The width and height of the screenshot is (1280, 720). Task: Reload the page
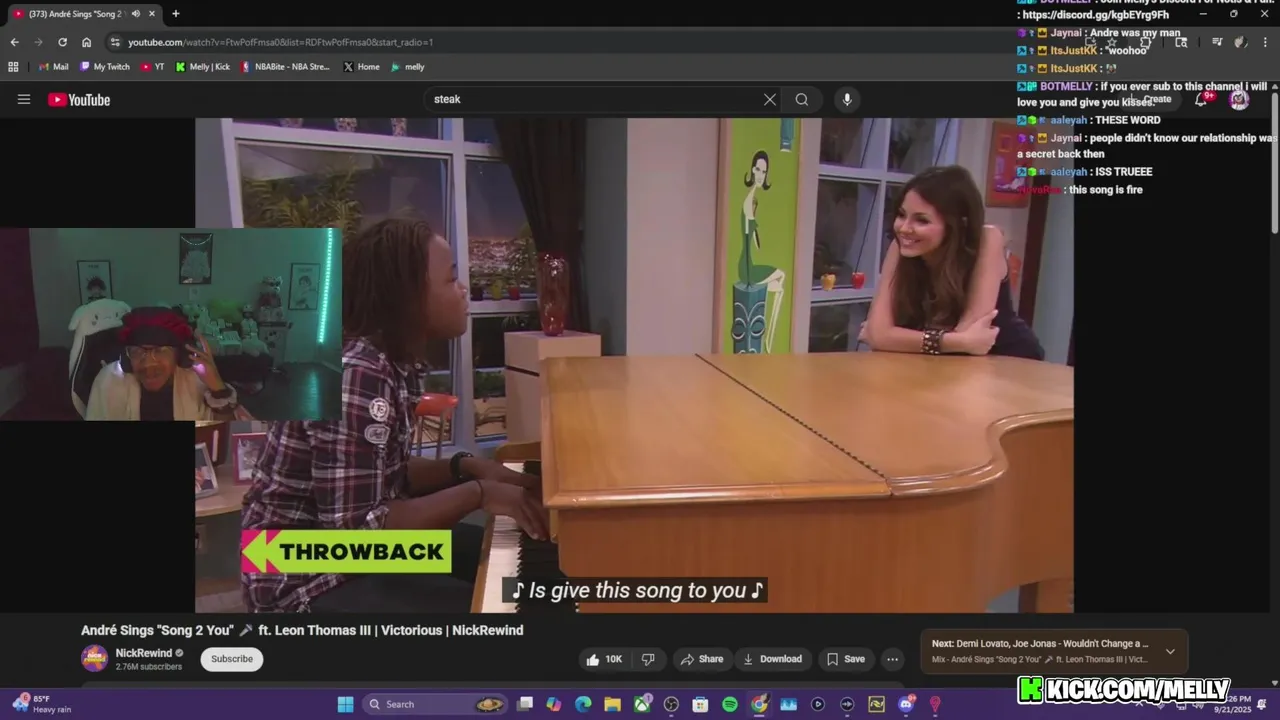click(62, 42)
